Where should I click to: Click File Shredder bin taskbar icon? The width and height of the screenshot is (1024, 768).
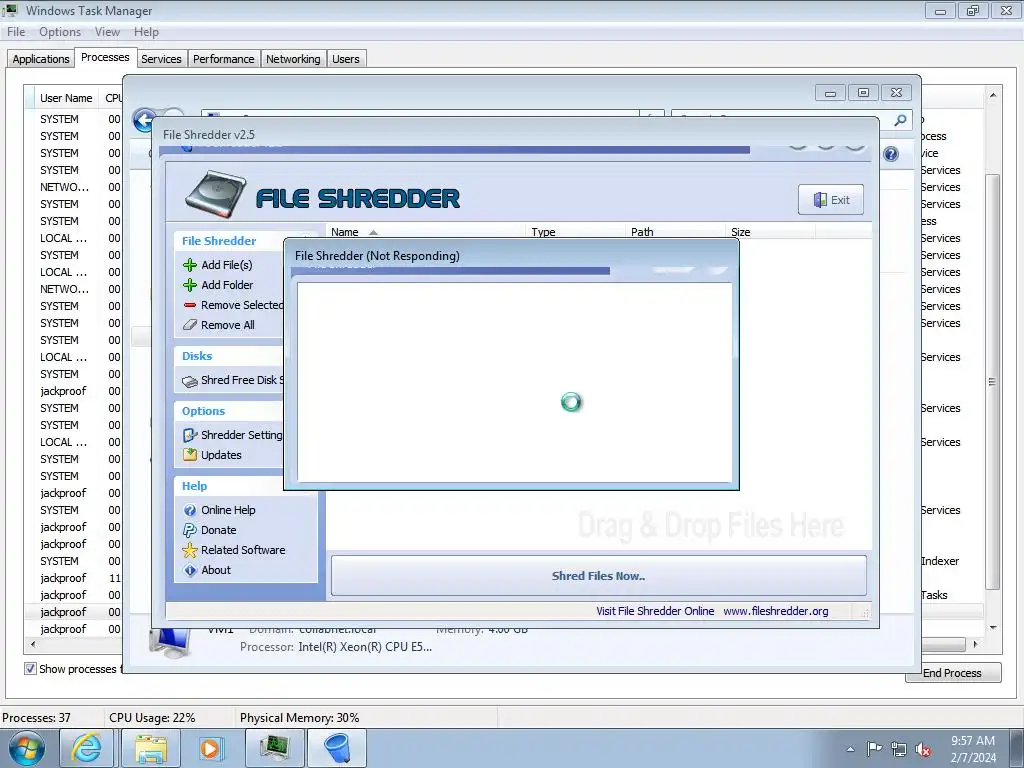(x=337, y=748)
